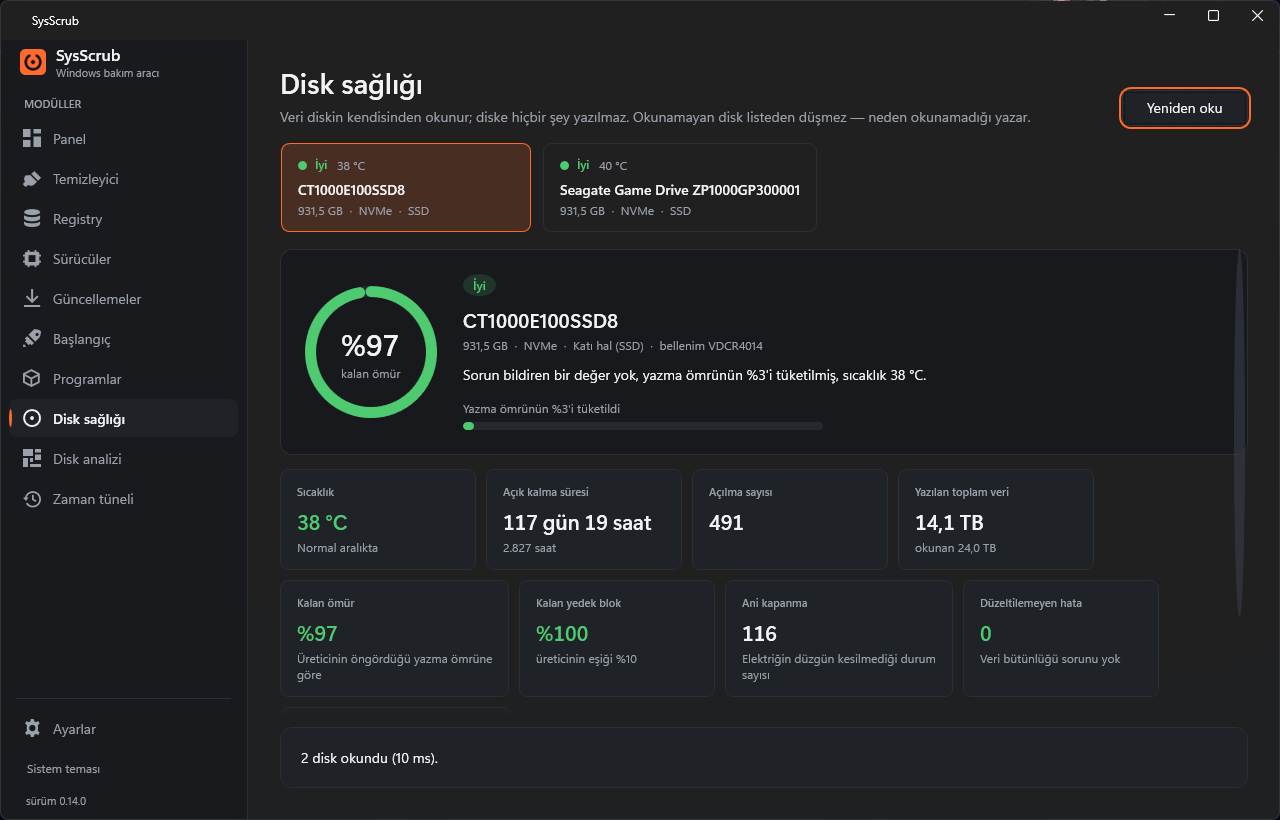Click 'okunan 24,0 TB' text
This screenshot has height=820, width=1280.
pos(955,548)
